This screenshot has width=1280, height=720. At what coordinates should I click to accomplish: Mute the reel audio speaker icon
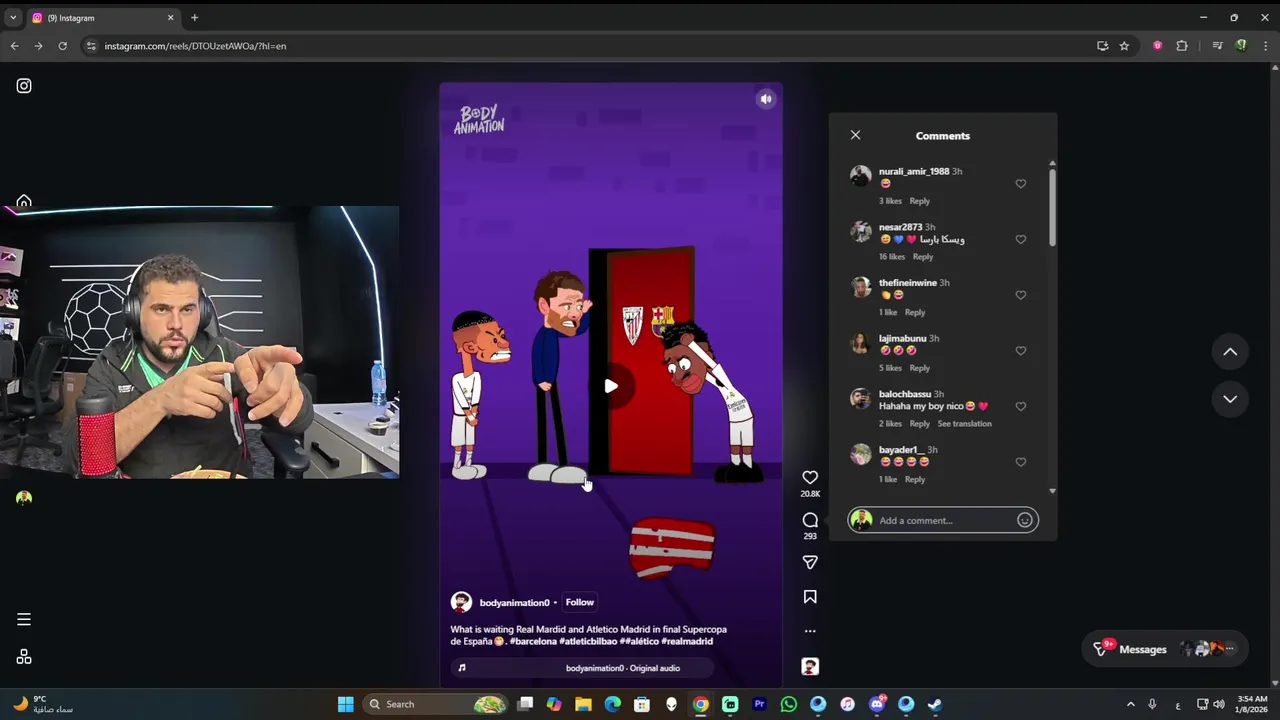click(766, 99)
